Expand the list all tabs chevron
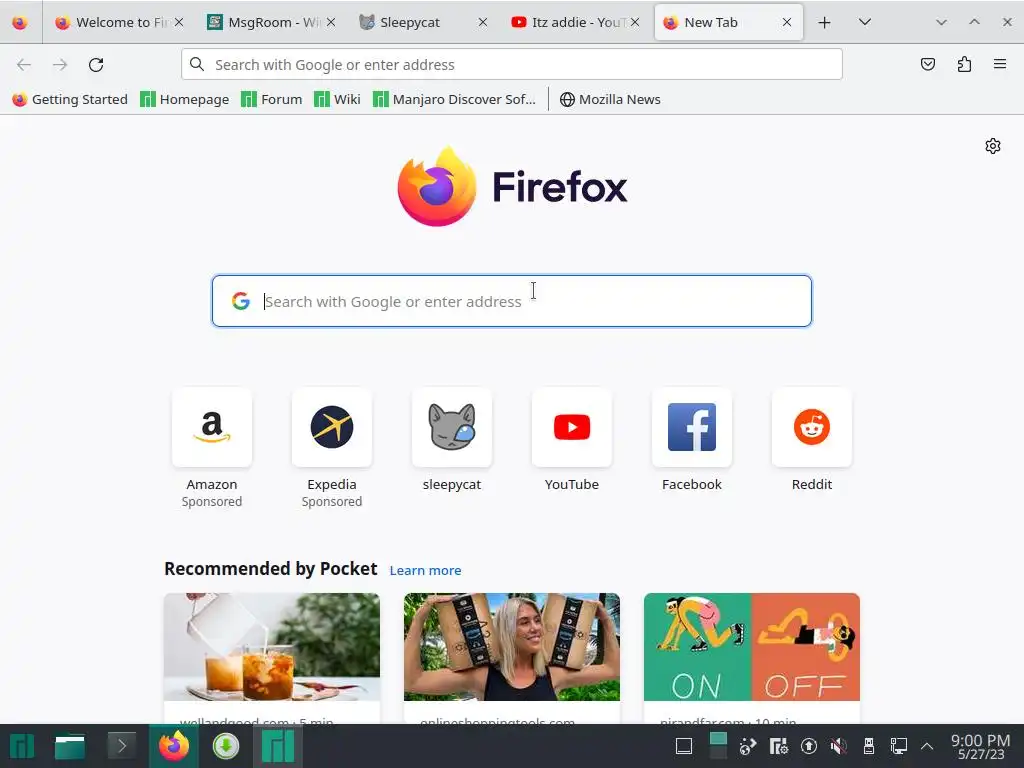The width and height of the screenshot is (1024, 768). [865, 22]
